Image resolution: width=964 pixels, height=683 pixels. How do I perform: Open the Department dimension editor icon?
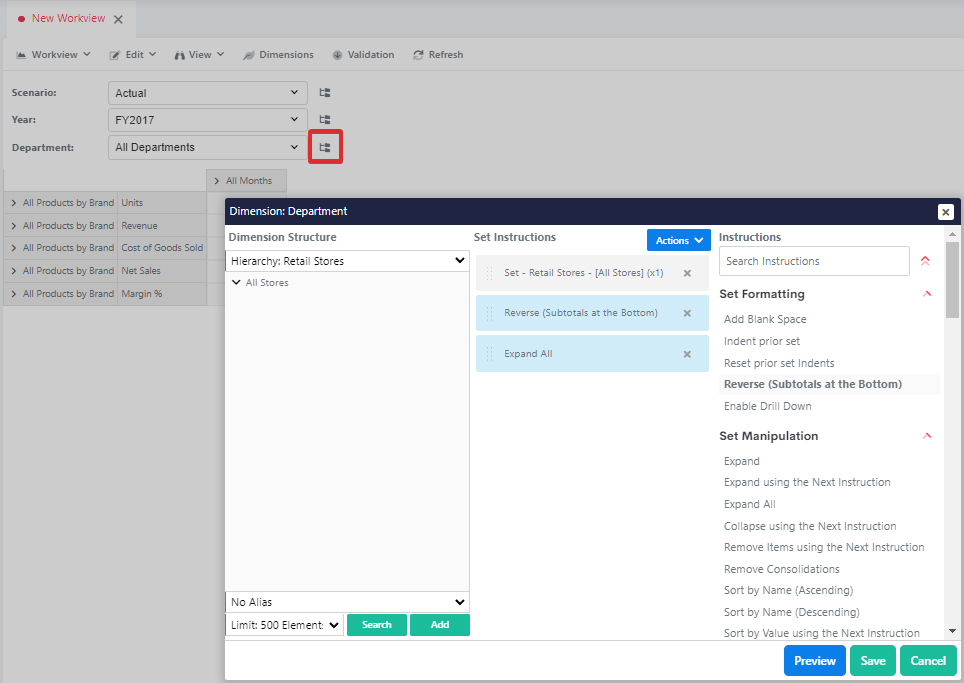point(325,147)
